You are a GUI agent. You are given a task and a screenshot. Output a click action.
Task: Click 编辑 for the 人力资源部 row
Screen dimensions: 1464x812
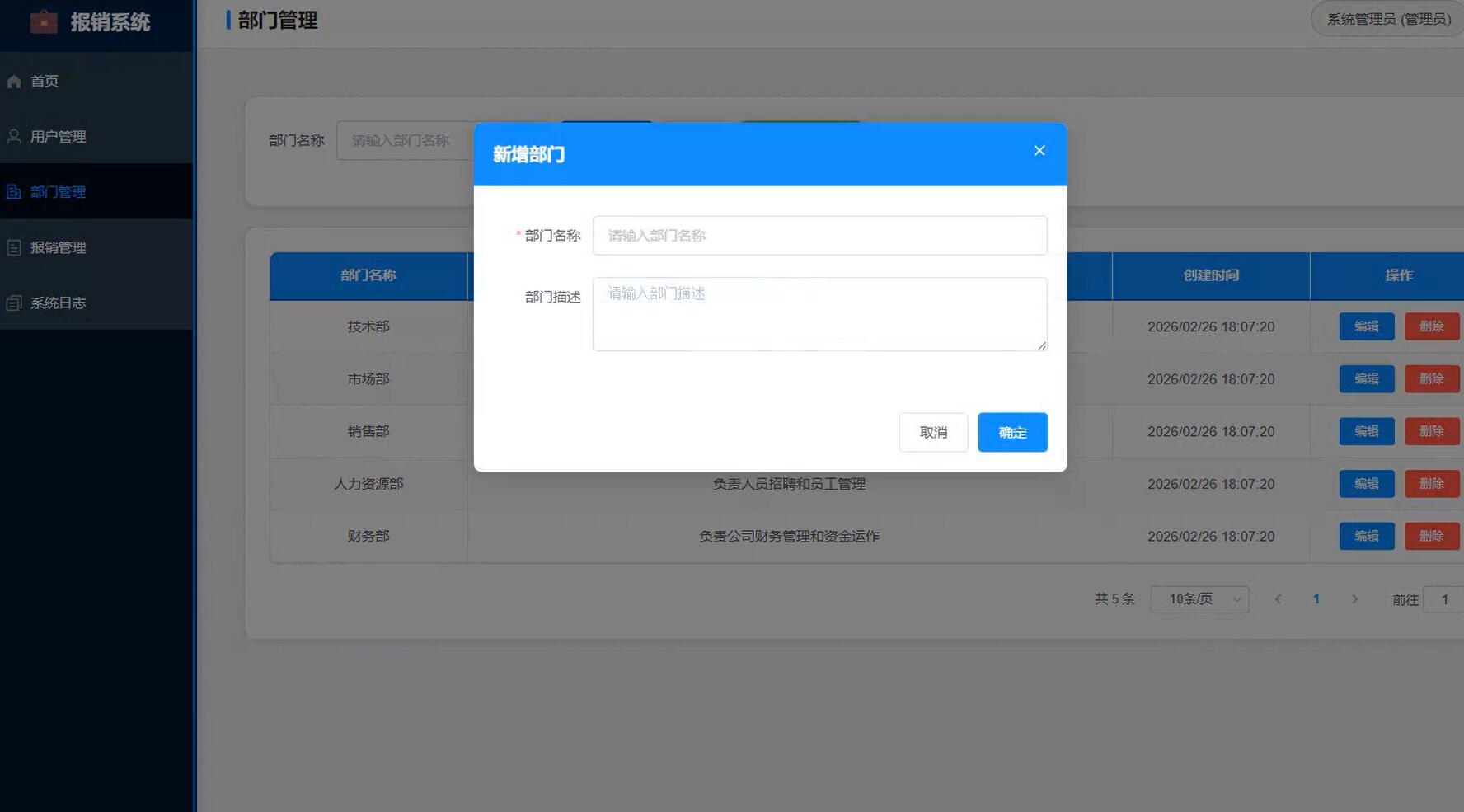[x=1366, y=483]
